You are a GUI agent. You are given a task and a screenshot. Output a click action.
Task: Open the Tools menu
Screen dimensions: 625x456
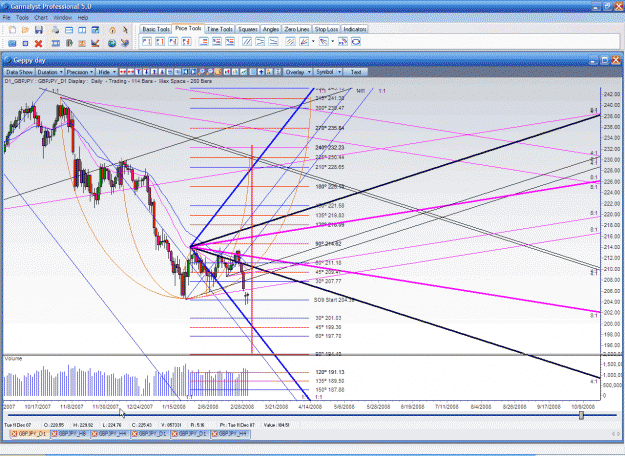click(22, 18)
